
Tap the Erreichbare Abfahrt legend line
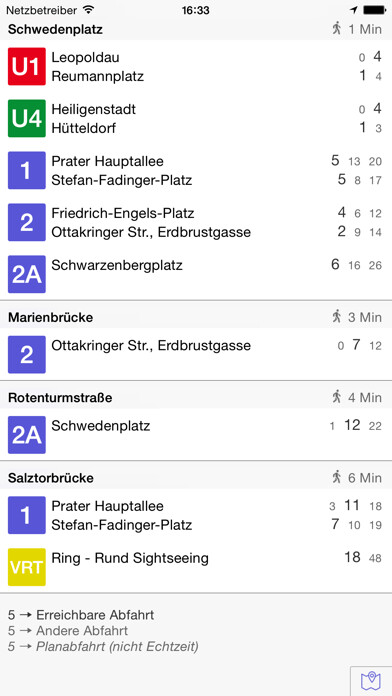[x=81, y=615]
